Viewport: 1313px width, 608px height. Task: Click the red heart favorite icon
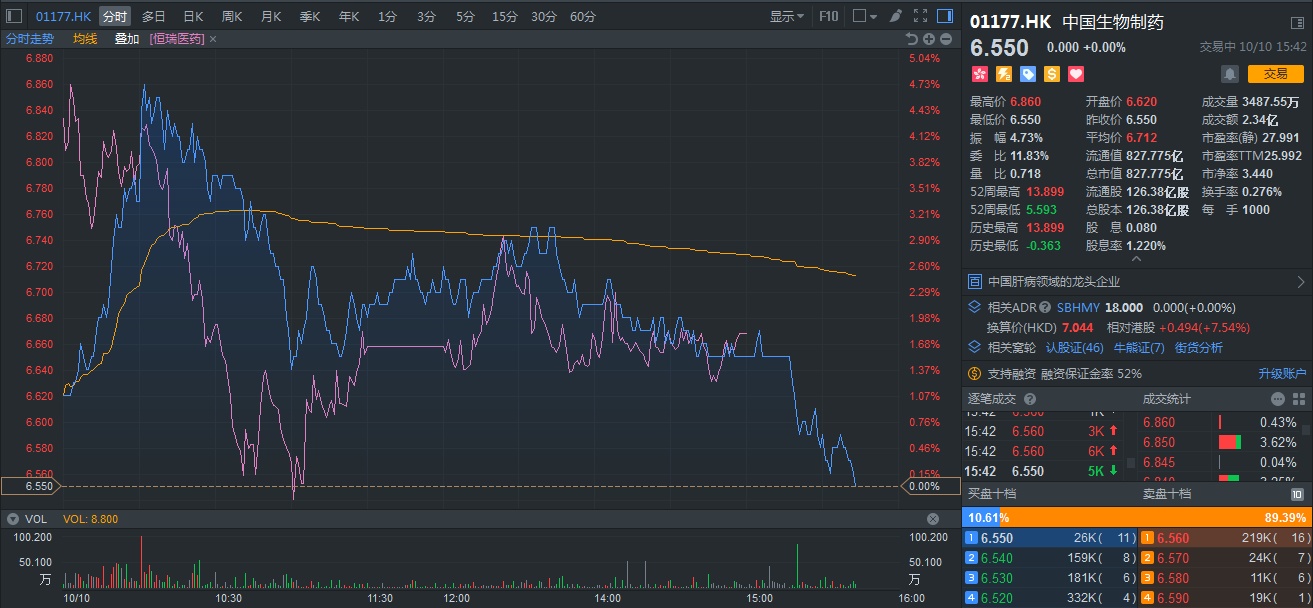coord(1076,74)
